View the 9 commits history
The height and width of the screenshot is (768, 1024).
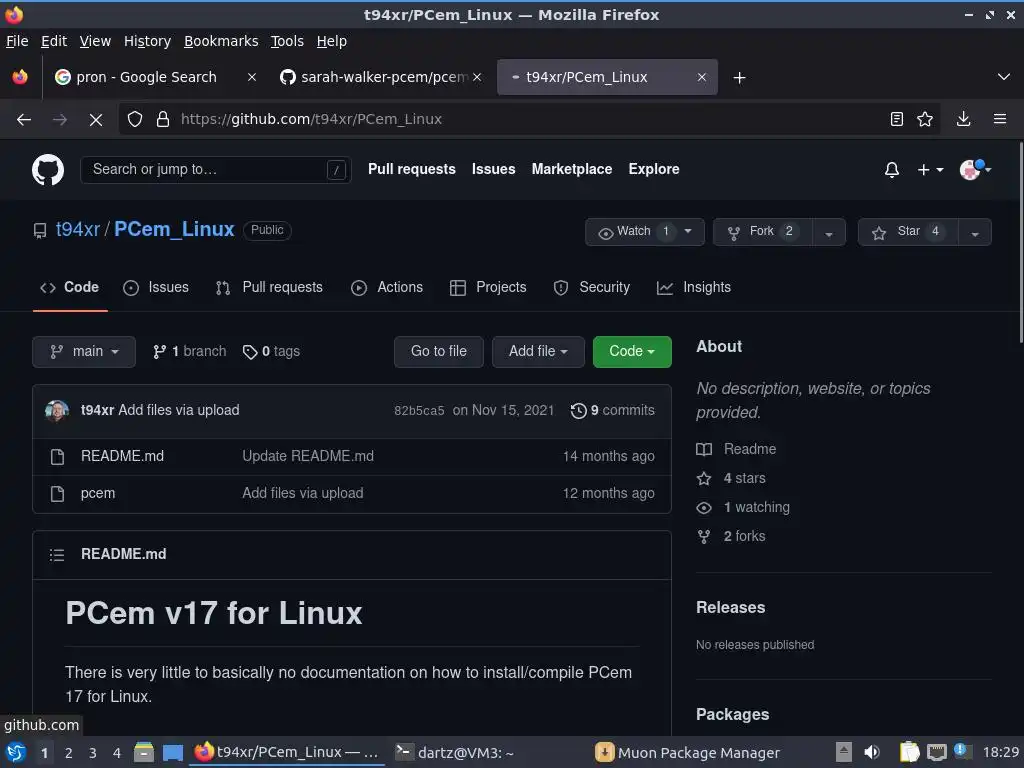pyautogui.click(x=613, y=410)
